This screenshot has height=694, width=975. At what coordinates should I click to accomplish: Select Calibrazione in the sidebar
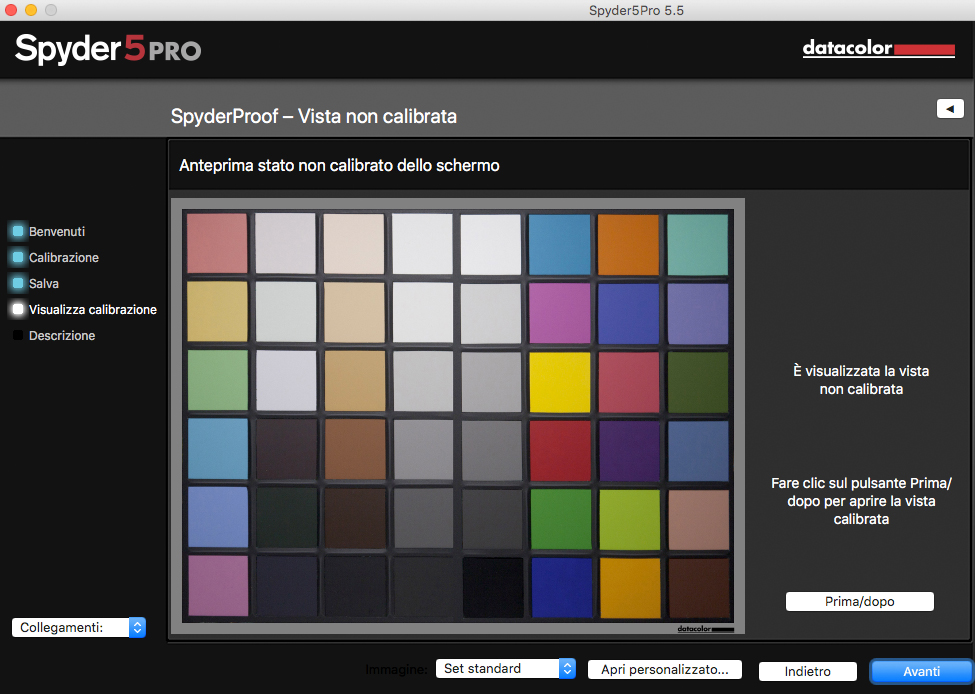64,258
